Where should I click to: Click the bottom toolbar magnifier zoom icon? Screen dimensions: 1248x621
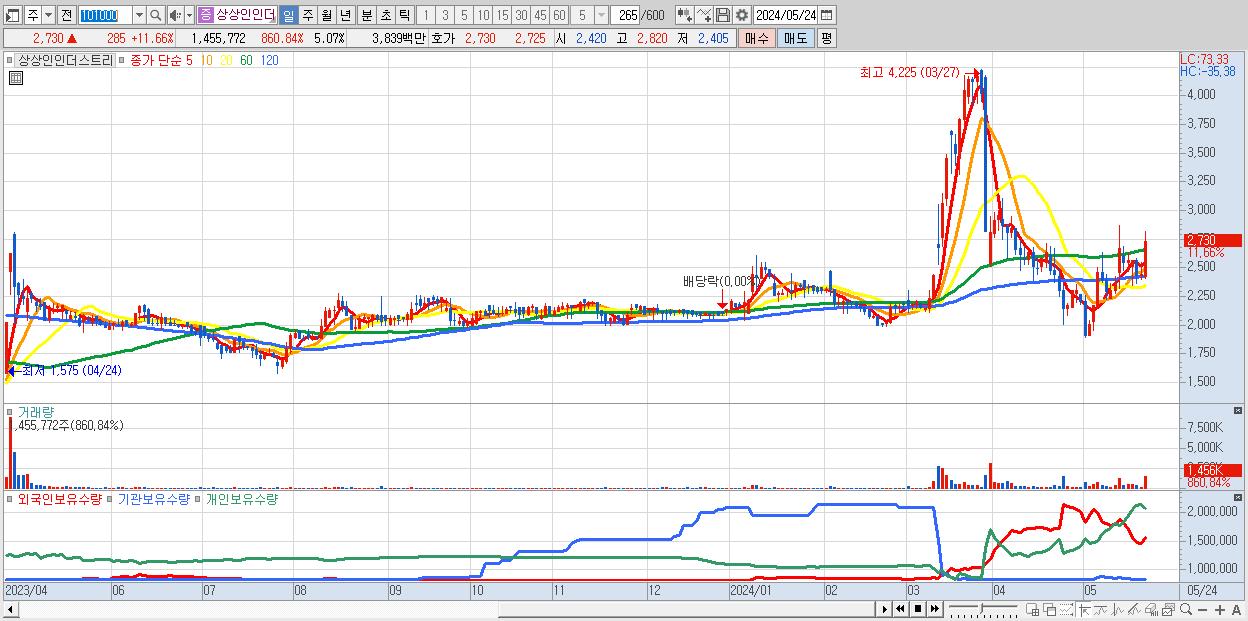(x=1186, y=610)
